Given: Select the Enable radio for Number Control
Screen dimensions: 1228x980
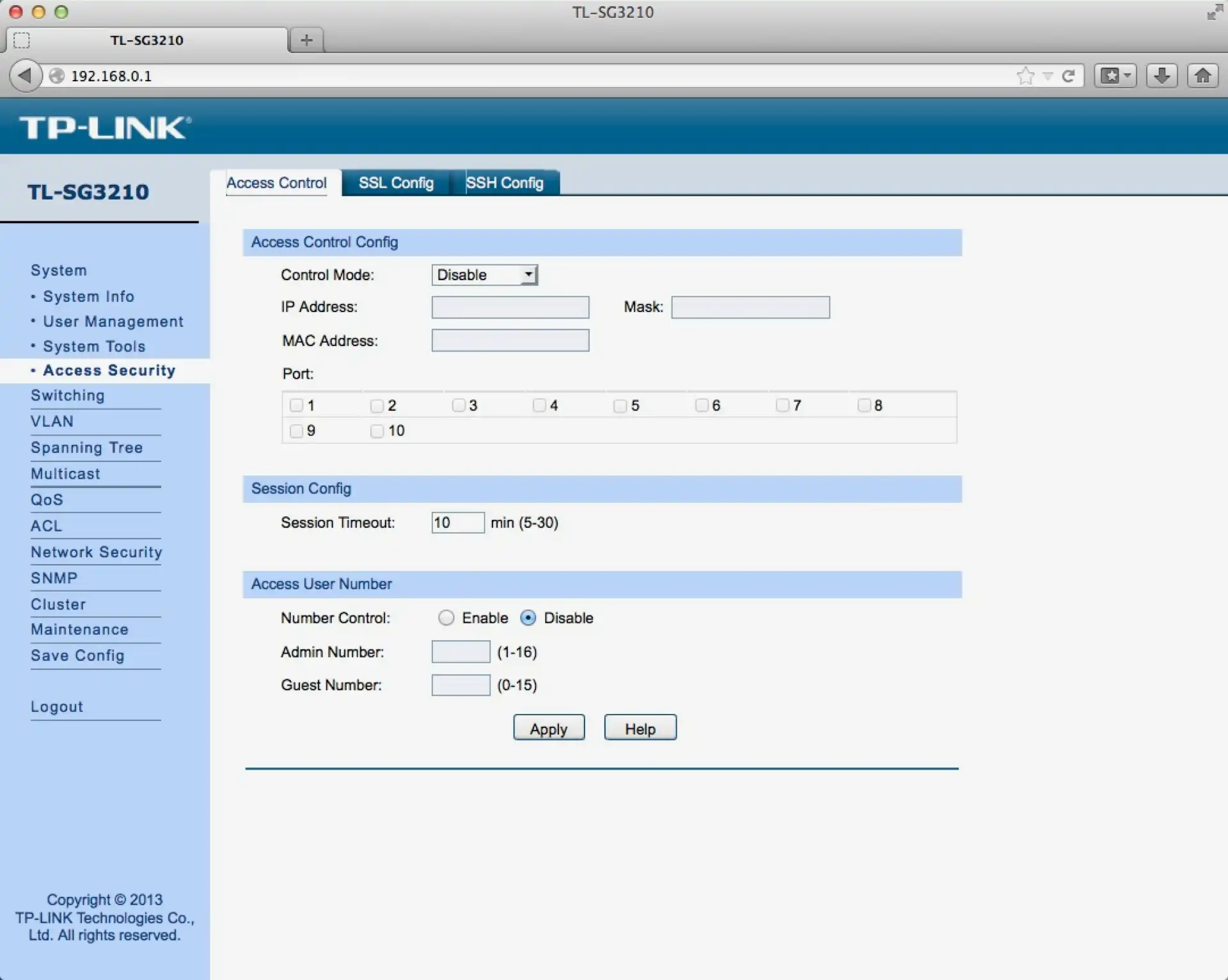Looking at the screenshot, I should (446, 618).
